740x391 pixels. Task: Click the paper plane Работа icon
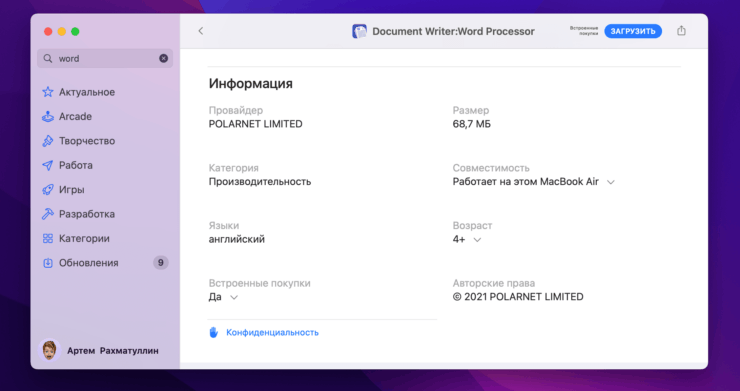click(x=48, y=165)
